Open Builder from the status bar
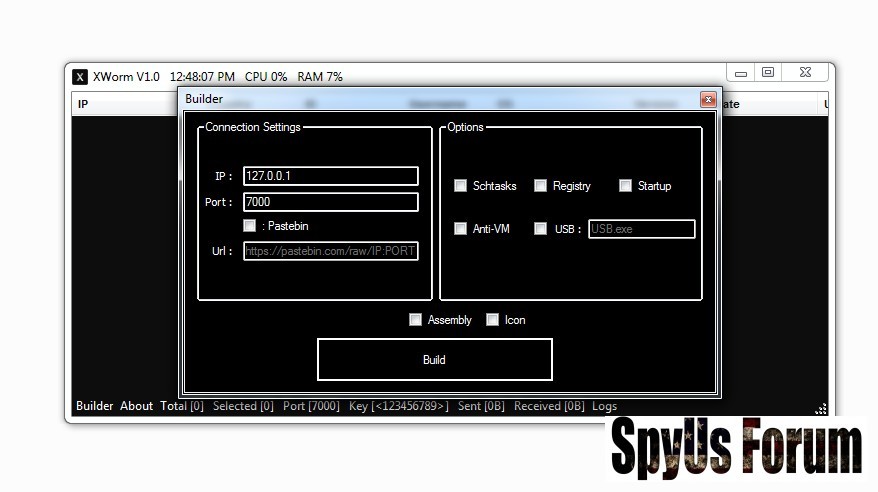Viewport: 878px width, 492px height. (x=95, y=406)
